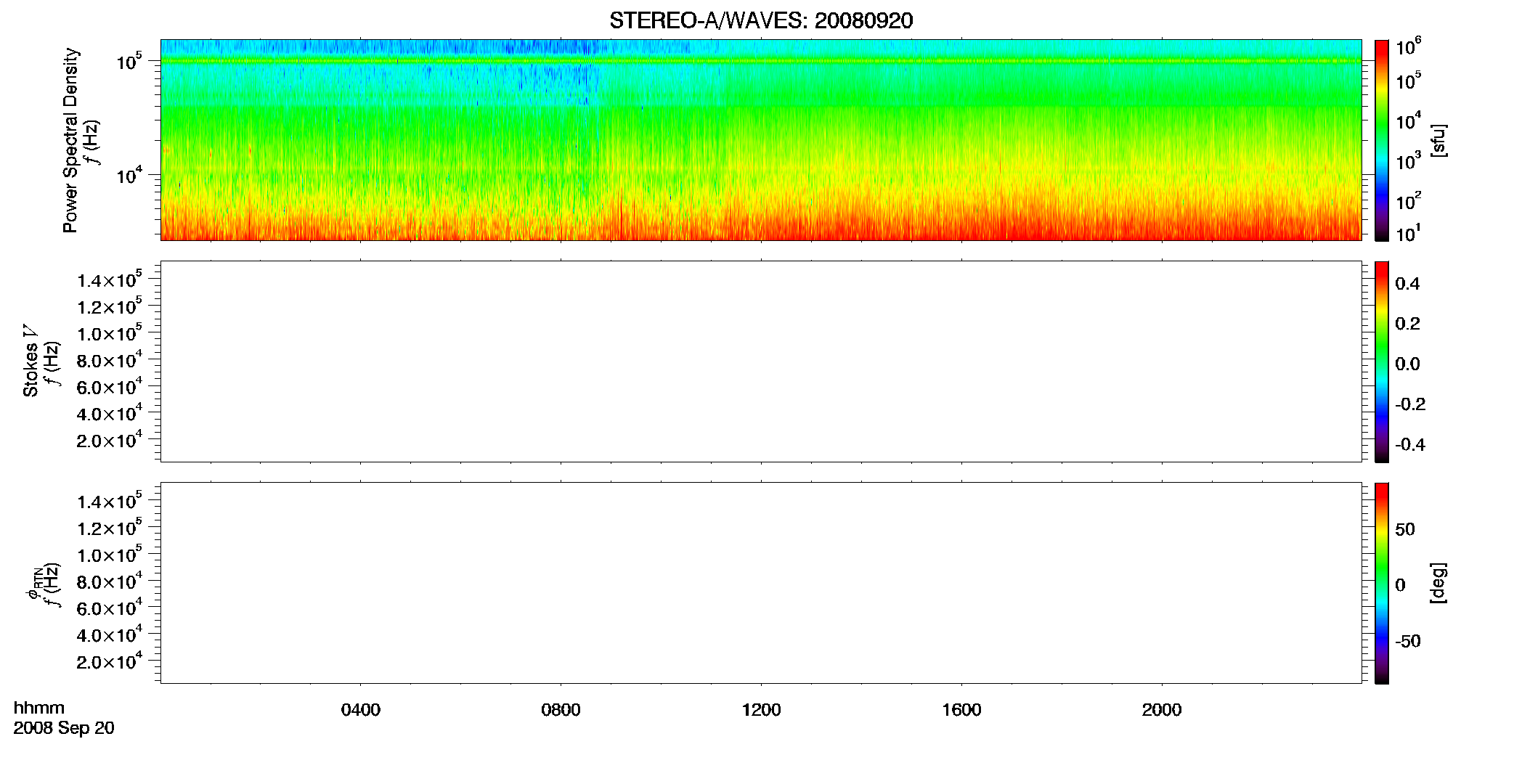The width and height of the screenshot is (1522, 784).
Task: Click the -50 tick on degree colorbar
Action: pyautogui.click(x=1408, y=642)
